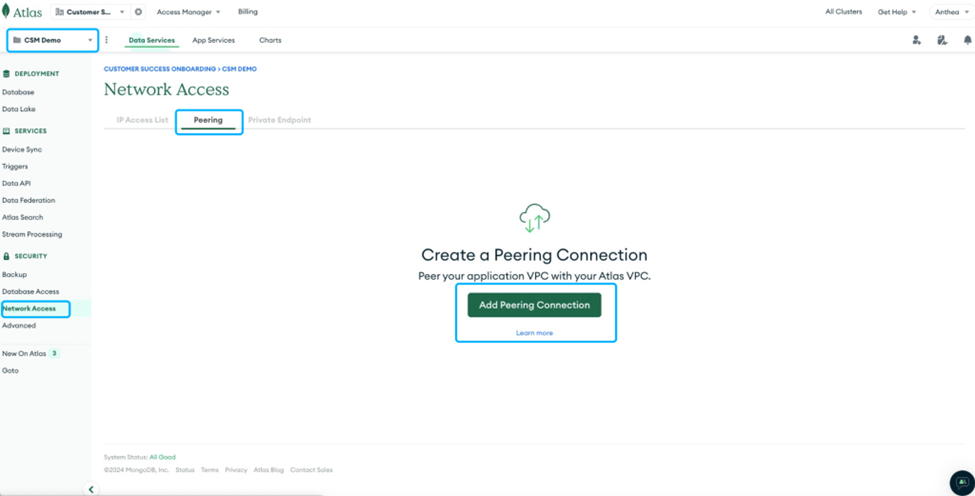Open the project activity feed icon

click(941, 40)
